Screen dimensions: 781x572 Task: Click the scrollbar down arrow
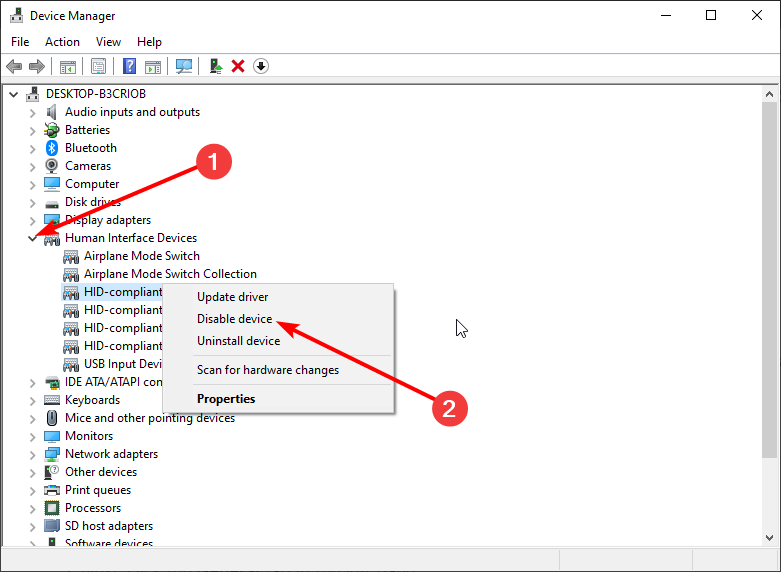769,538
